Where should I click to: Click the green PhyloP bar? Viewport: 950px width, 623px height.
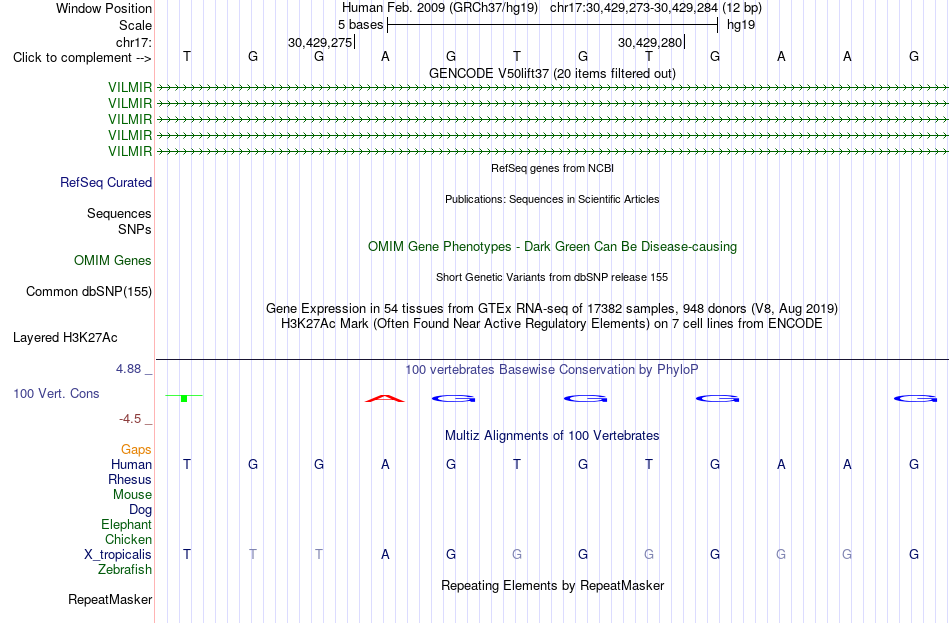coord(184,398)
